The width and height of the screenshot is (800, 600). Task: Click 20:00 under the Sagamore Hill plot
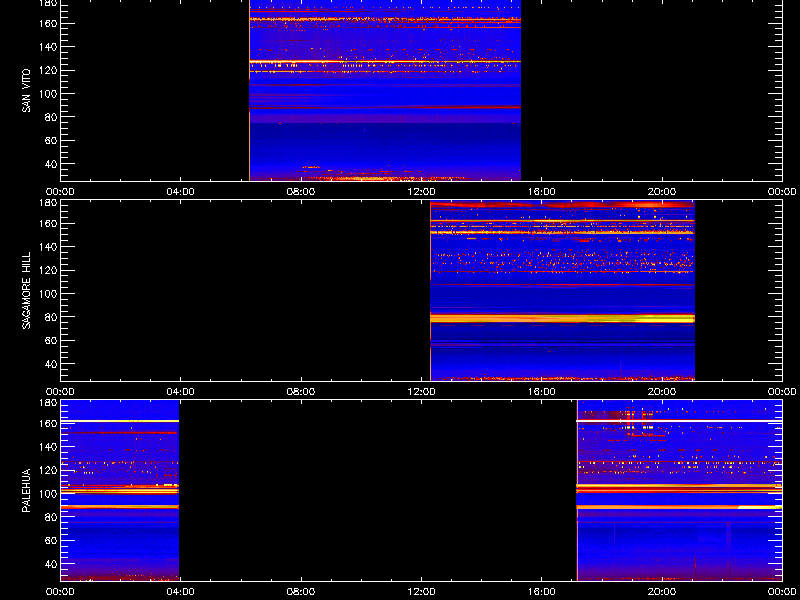point(662,392)
